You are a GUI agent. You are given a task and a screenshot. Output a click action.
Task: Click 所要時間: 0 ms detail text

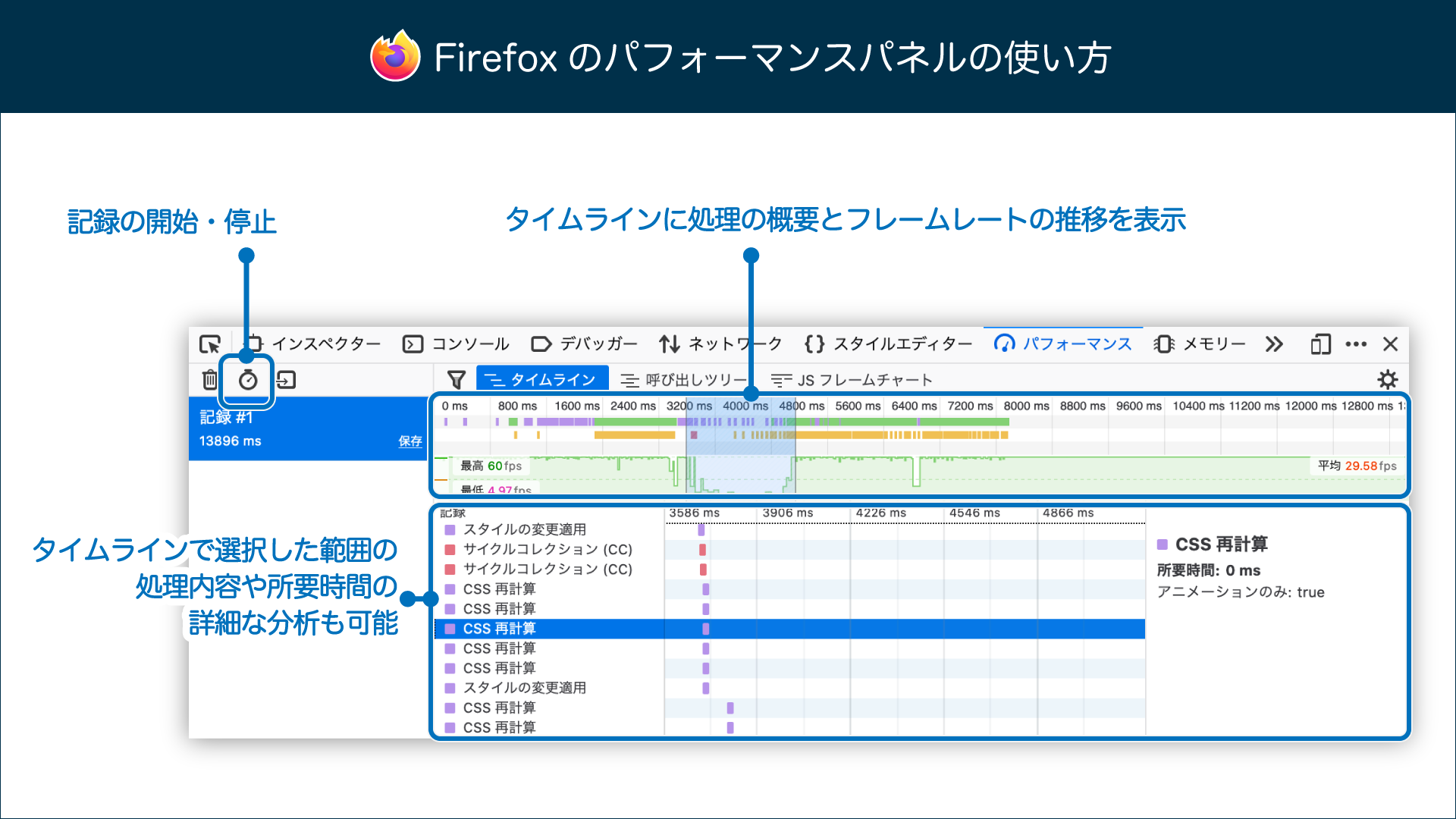coord(1209,570)
